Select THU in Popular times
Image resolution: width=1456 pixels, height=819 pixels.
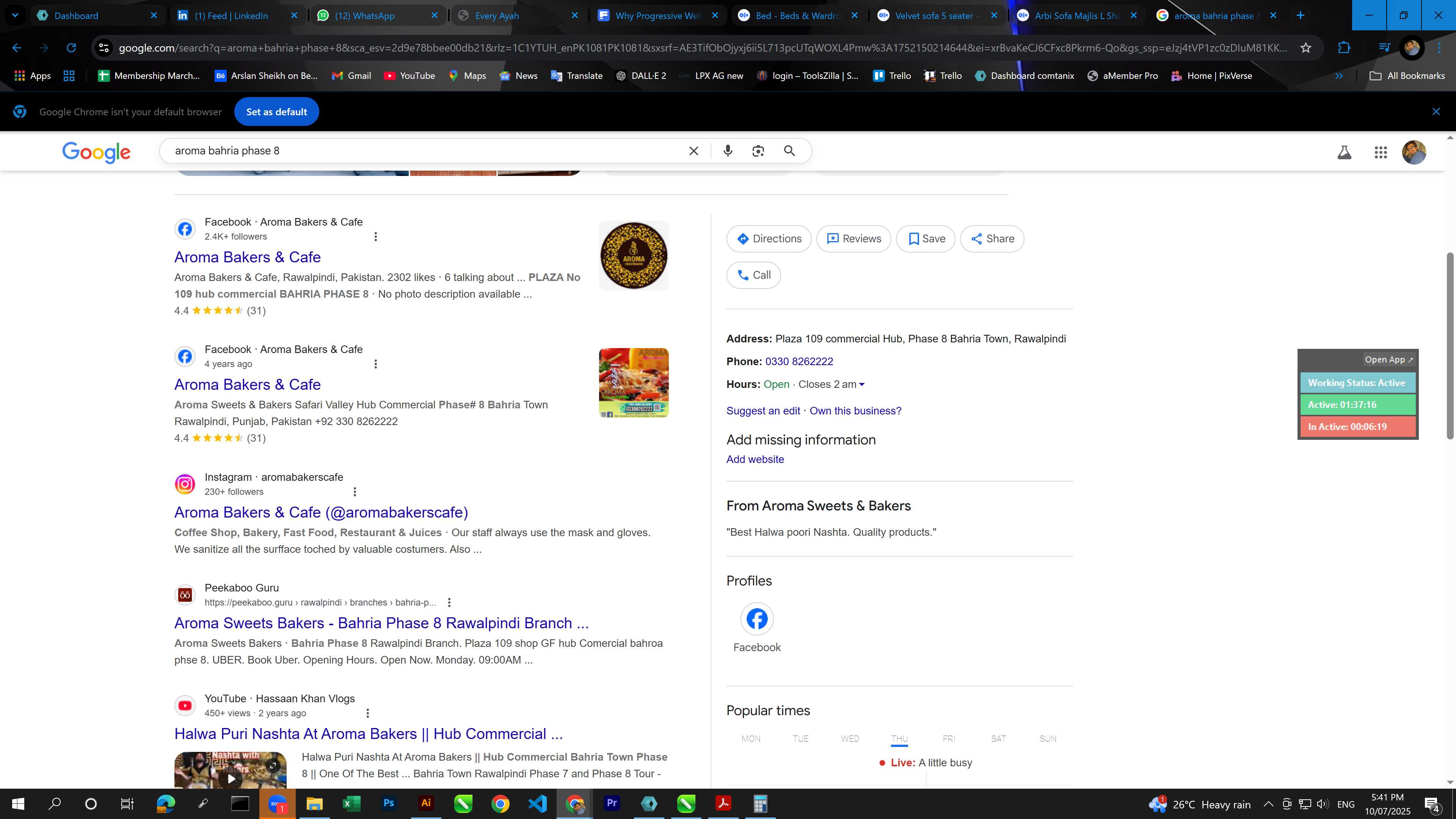point(899,739)
